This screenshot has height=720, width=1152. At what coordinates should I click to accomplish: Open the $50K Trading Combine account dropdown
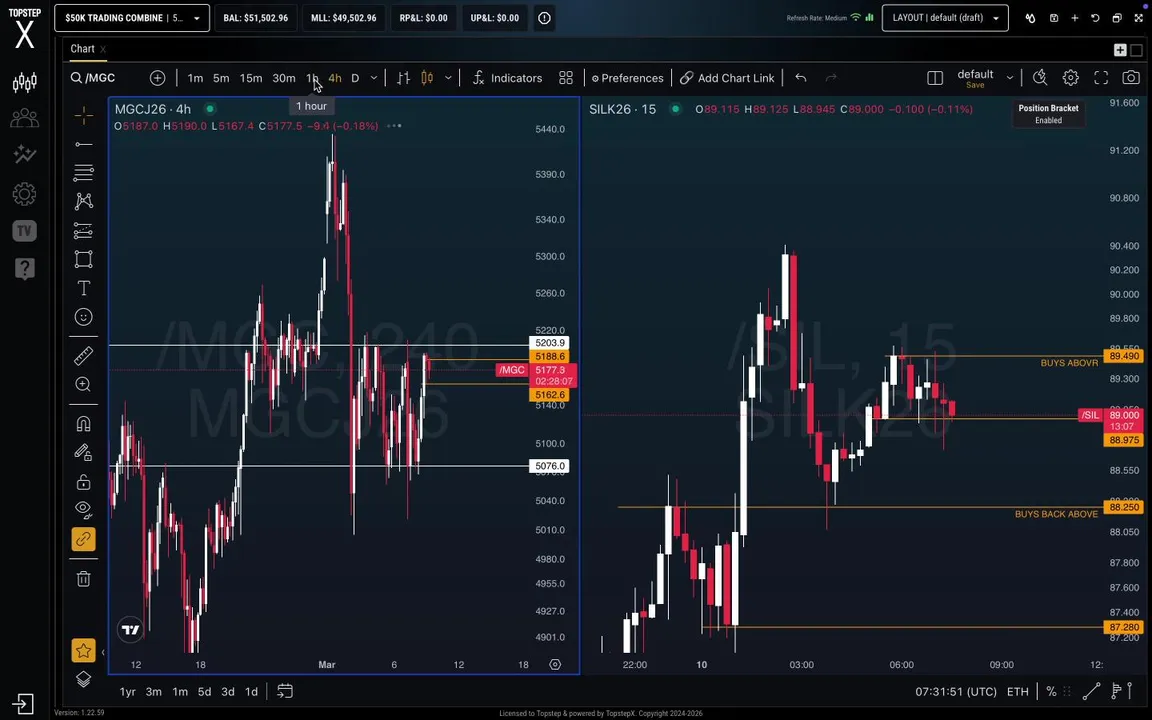(x=132, y=18)
